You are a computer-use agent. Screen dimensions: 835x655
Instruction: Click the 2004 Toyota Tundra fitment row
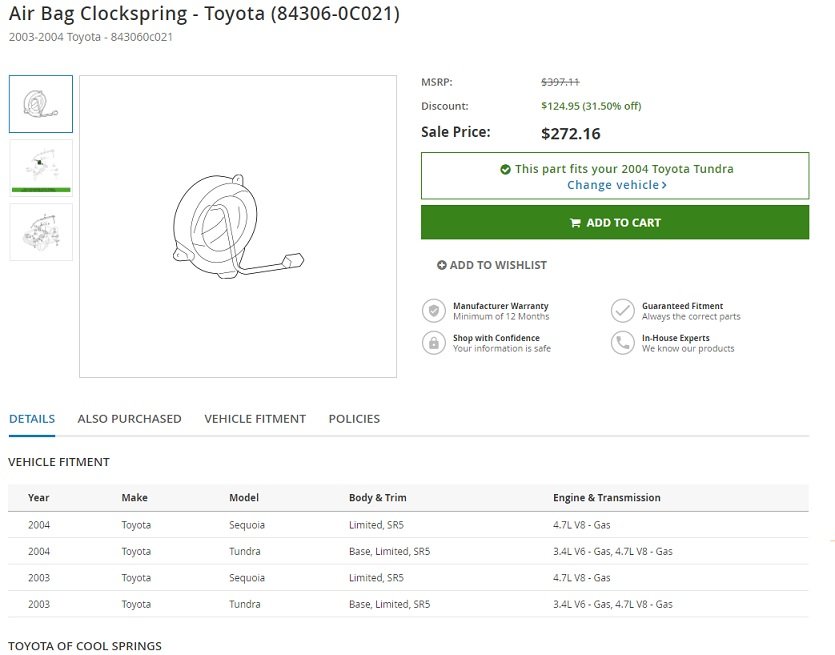point(408,551)
